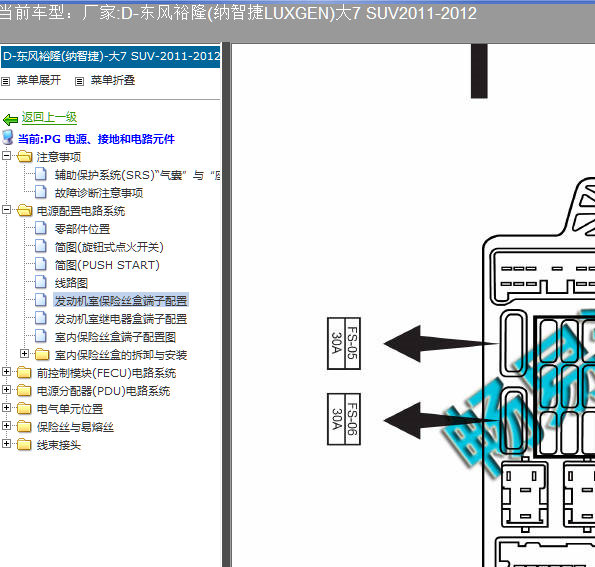This screenshot has width=595, height=567.
Task: Select the 电源分配器(PDU)电路系统 folder label
Action: tap(104, 391)
